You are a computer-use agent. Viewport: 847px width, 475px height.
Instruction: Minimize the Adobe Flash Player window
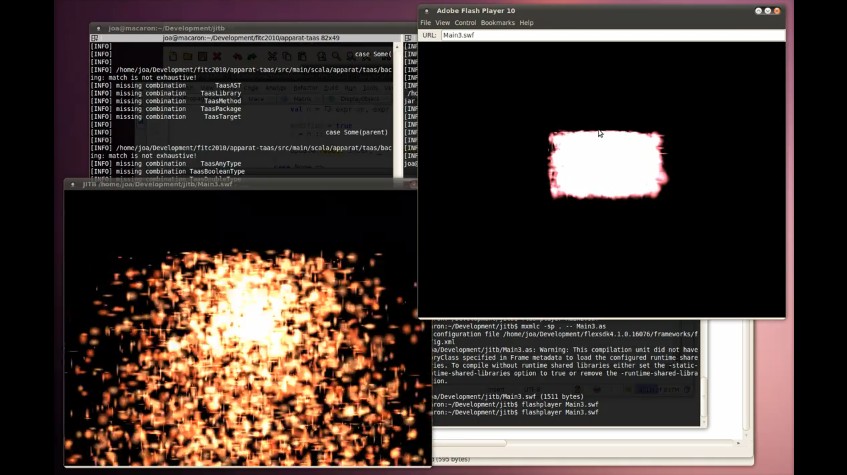(x=758, y=11)
